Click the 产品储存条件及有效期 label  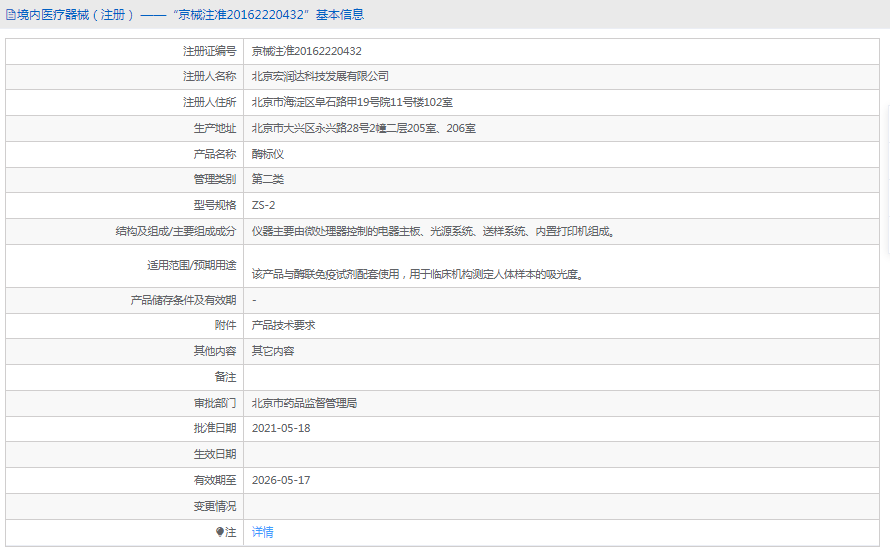pyautogui.click(x=183, y=300)
